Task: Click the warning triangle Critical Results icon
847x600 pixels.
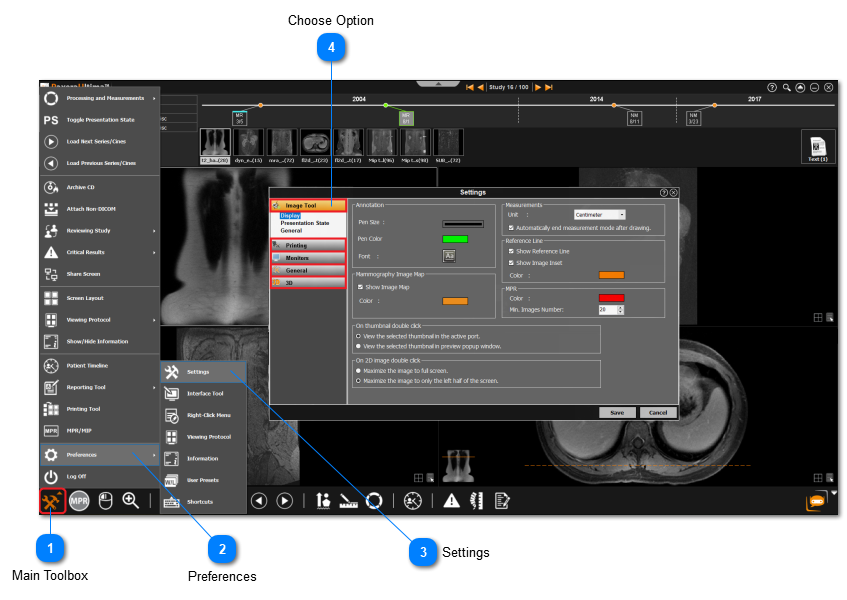Action: 452,501
